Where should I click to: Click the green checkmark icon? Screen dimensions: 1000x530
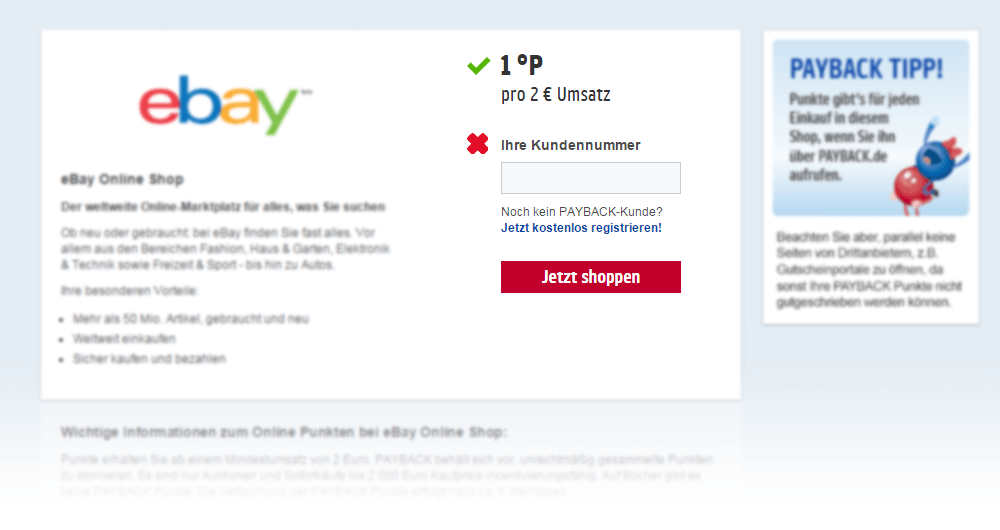478,66
